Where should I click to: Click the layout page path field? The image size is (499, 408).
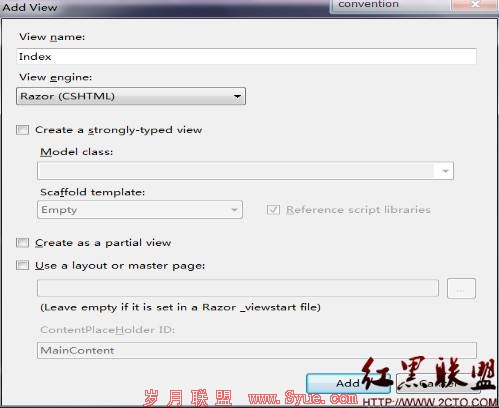click(x=238, y=288)
